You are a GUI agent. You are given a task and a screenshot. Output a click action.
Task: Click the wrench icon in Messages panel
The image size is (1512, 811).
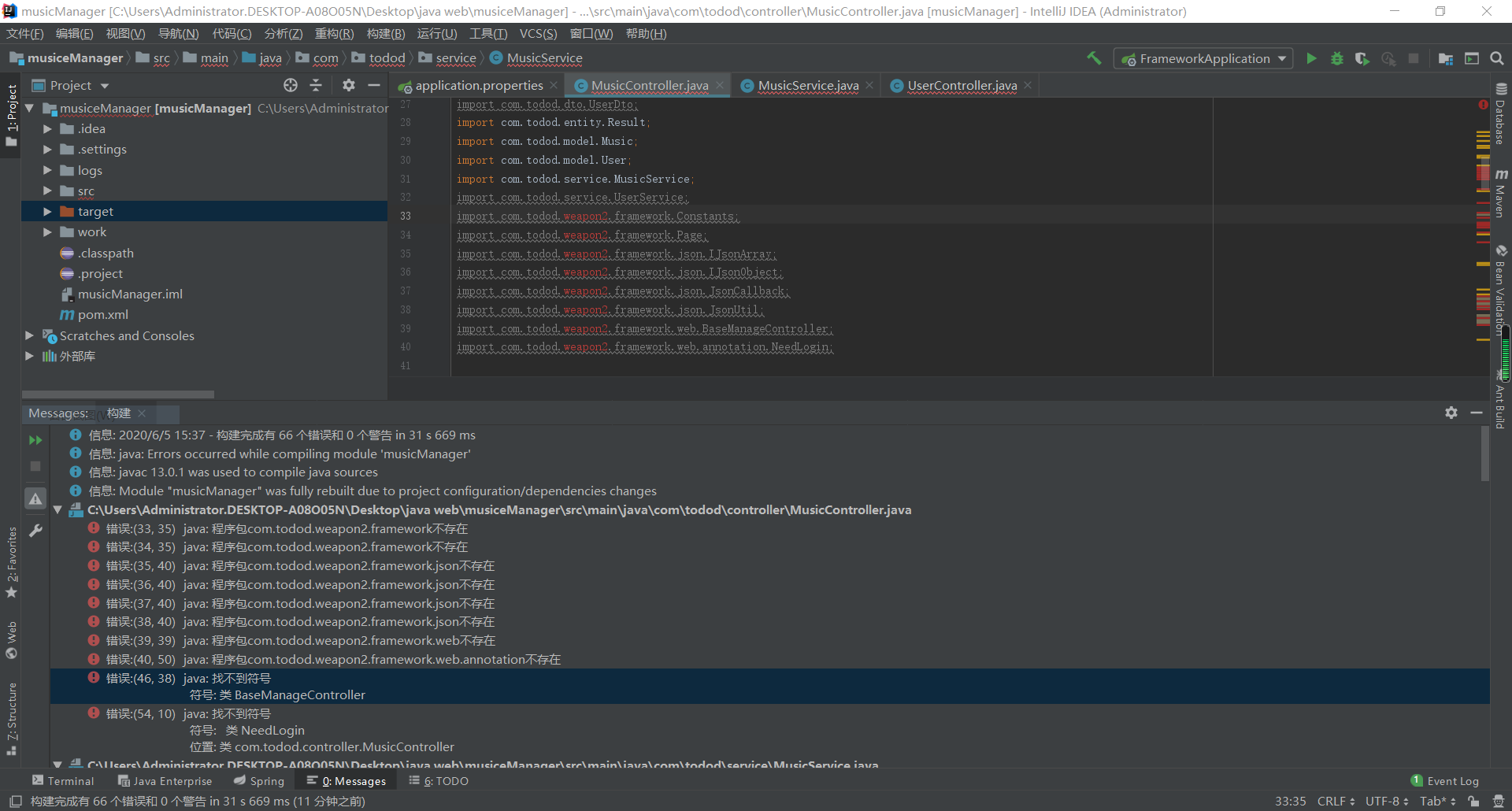pyautogui.click(x=35, y=531)
